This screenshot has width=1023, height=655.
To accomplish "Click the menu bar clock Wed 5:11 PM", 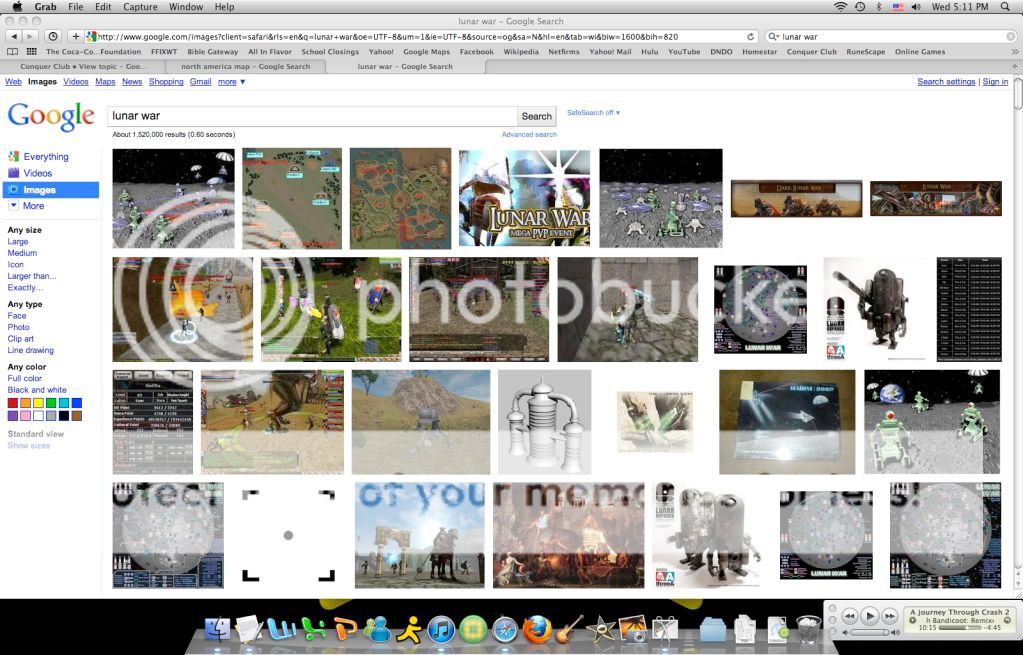I will click(x=960, y=7).
